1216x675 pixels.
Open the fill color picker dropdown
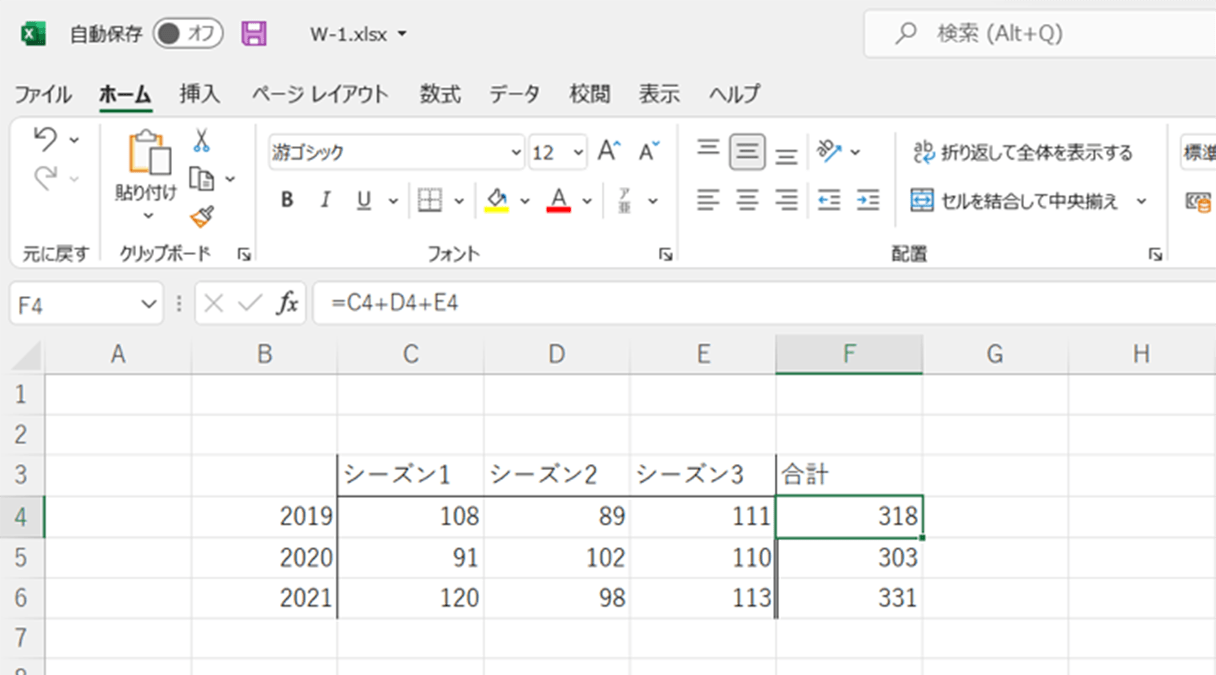pos(525,201)
